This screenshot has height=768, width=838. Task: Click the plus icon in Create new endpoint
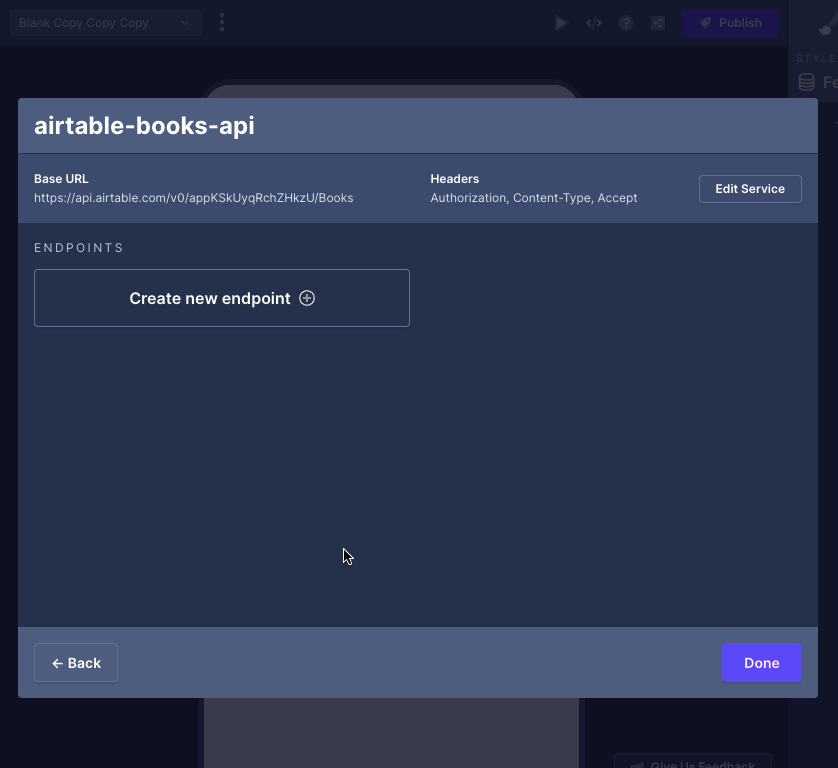pyautogui.click(x=307, y=298)
